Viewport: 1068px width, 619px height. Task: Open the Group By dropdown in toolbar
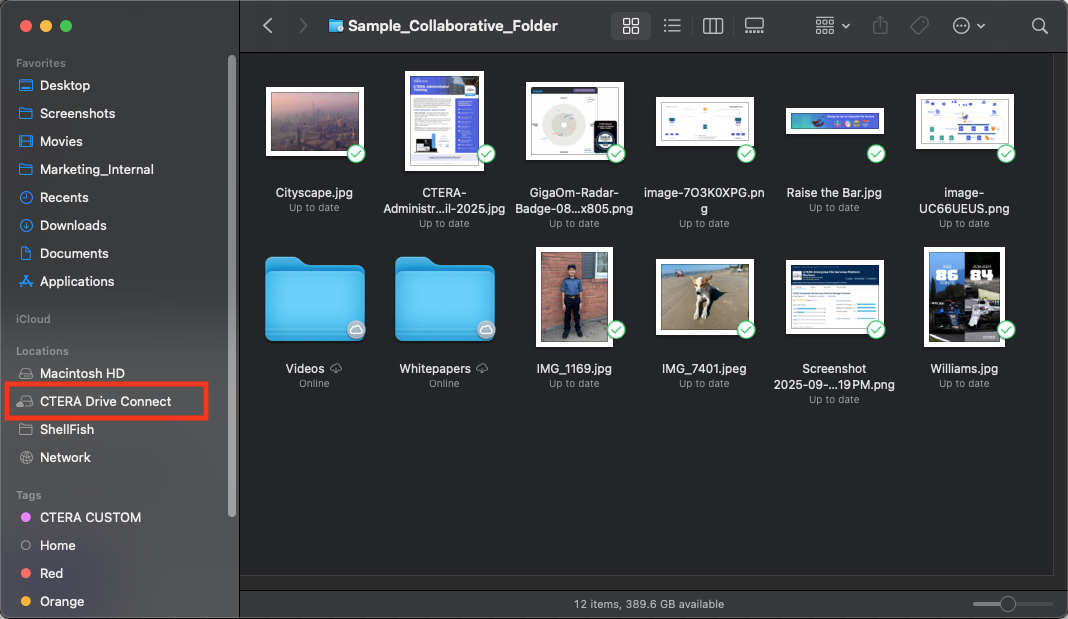click(x=832, y=26)
